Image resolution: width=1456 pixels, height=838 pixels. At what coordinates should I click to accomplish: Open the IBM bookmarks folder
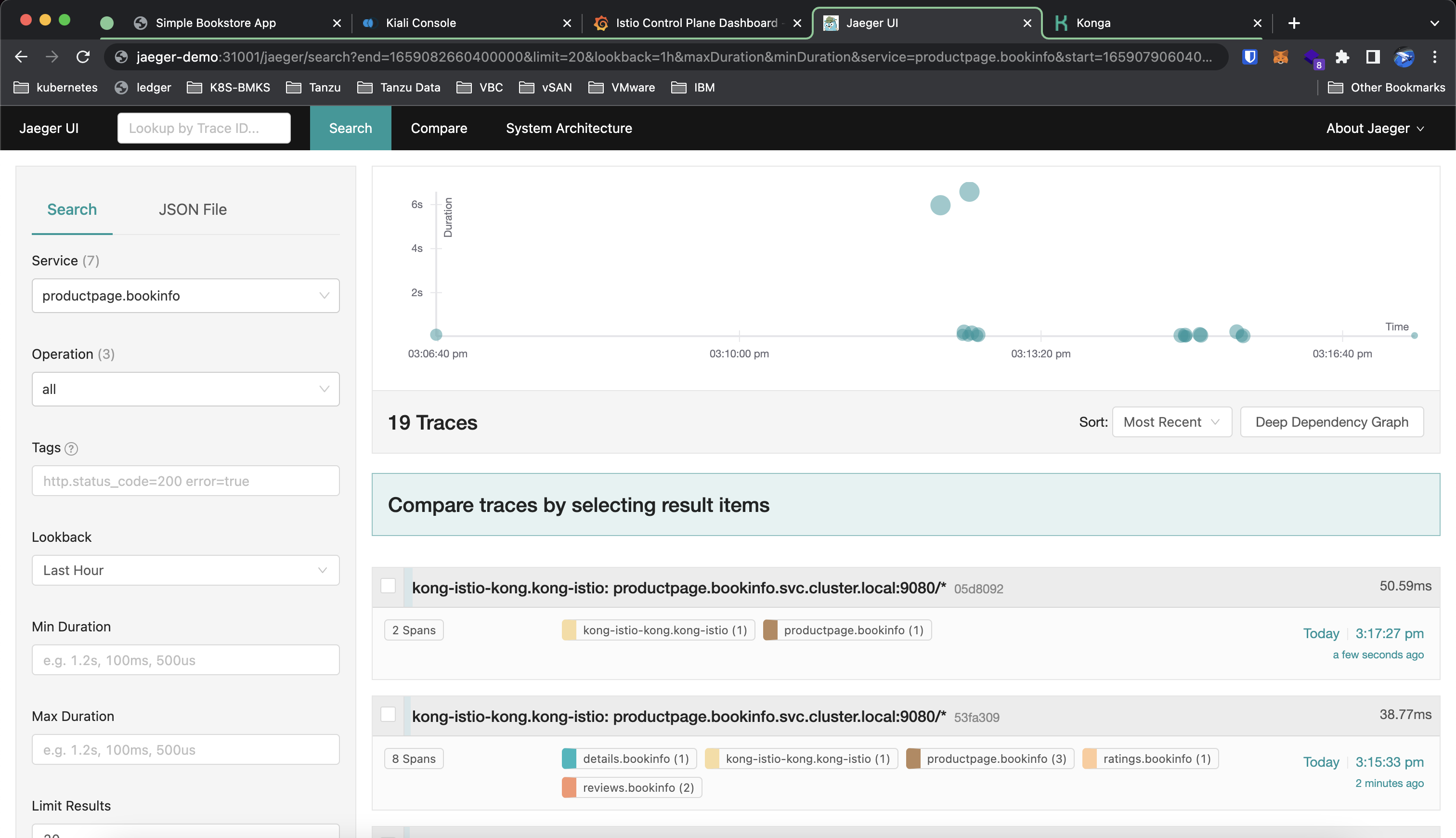click(693, 88)
